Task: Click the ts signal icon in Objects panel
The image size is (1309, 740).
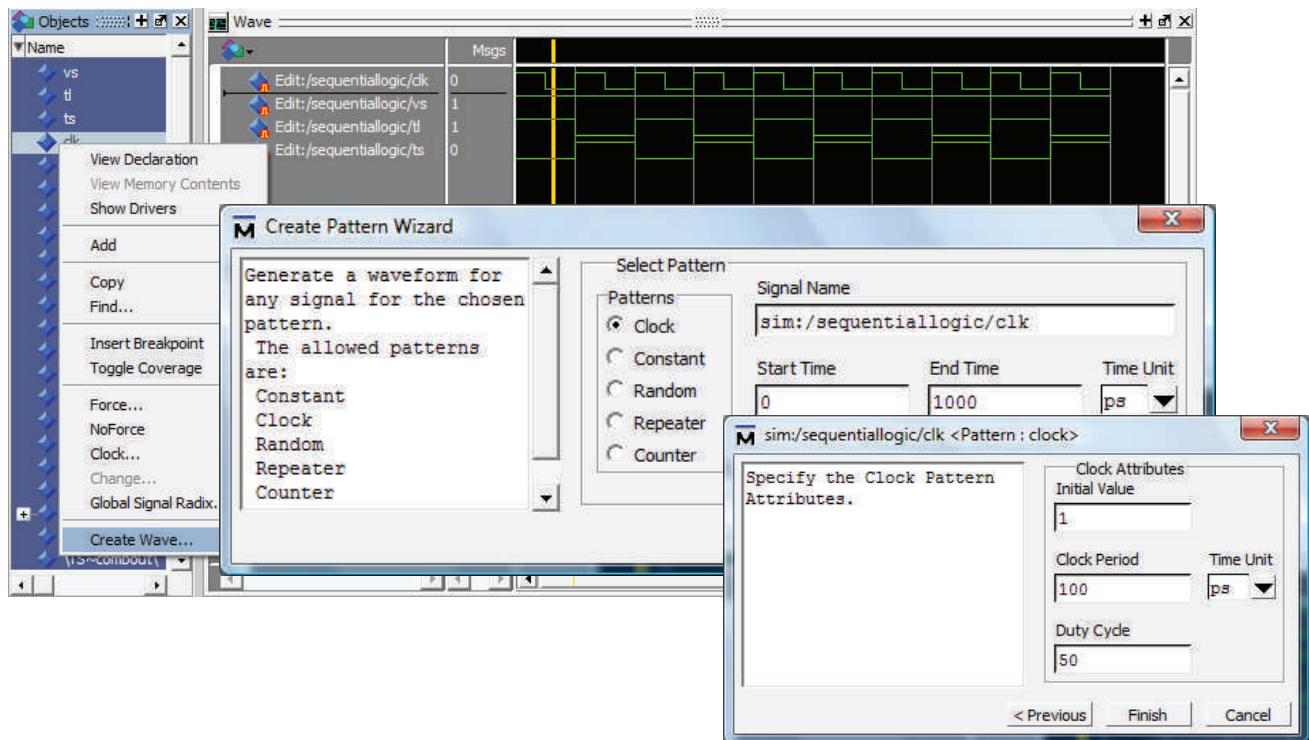Action: click(45, 119)
